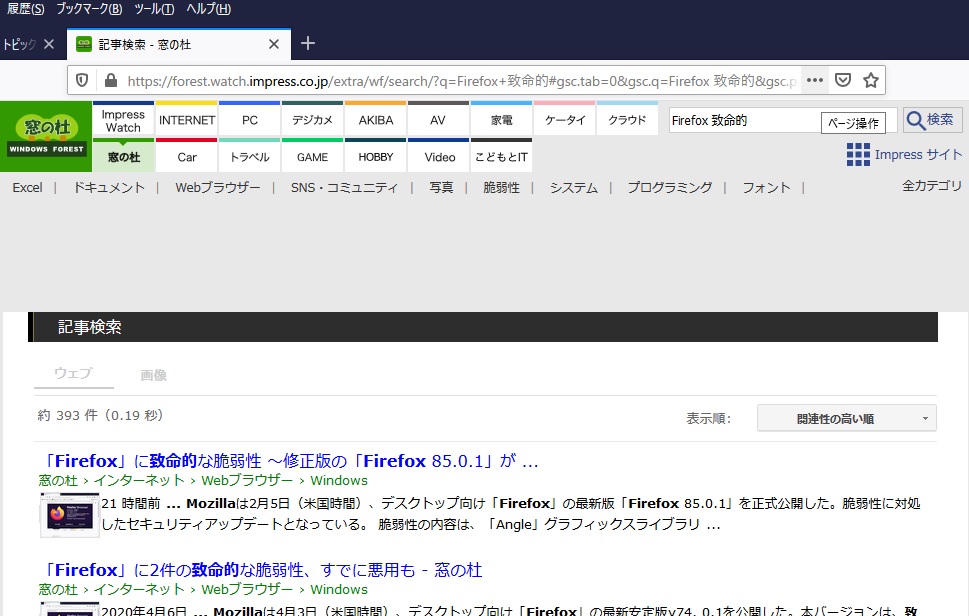Click the 窓の杜 Windows Forest logo
The image size is (969, 616).
click(46, 136)
